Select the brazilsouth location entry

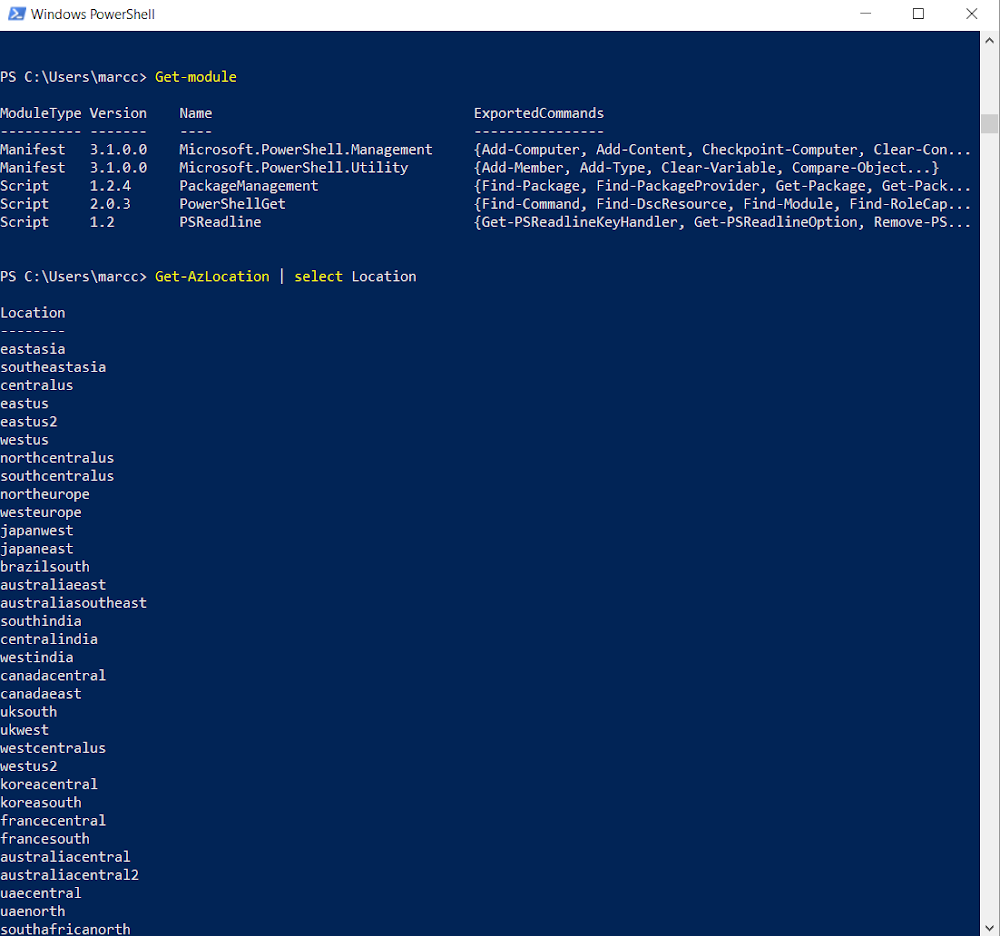44,566
